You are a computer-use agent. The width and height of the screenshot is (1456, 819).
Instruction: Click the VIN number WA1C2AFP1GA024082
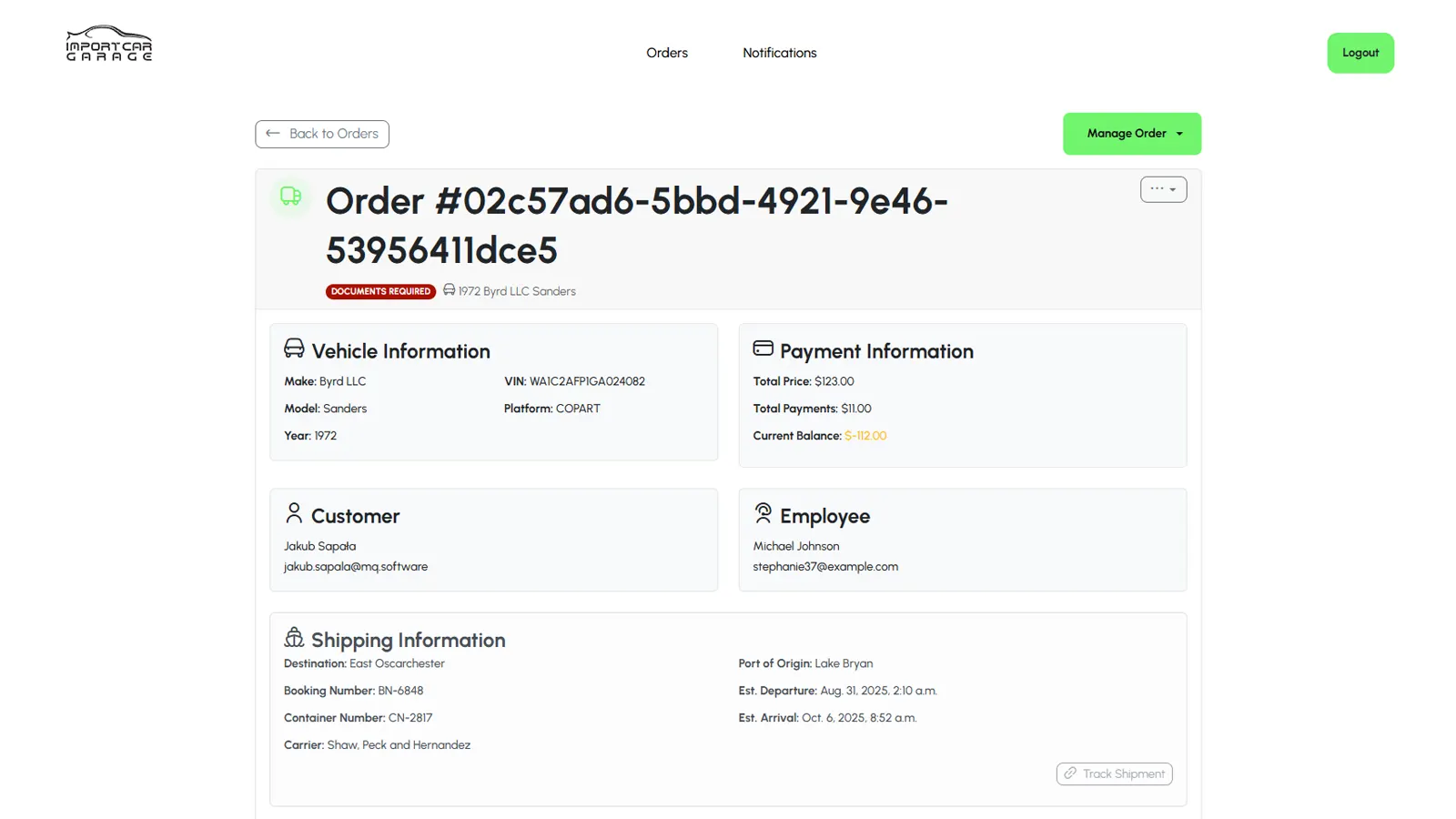click(x=587, y=381)
